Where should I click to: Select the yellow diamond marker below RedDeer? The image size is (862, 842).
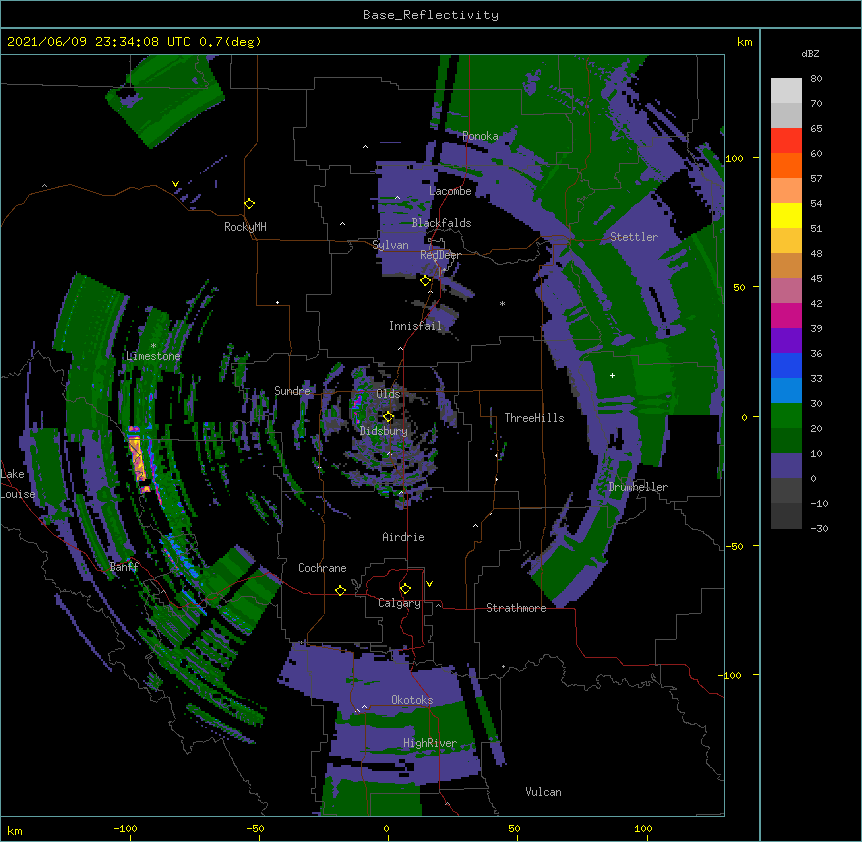426,281
